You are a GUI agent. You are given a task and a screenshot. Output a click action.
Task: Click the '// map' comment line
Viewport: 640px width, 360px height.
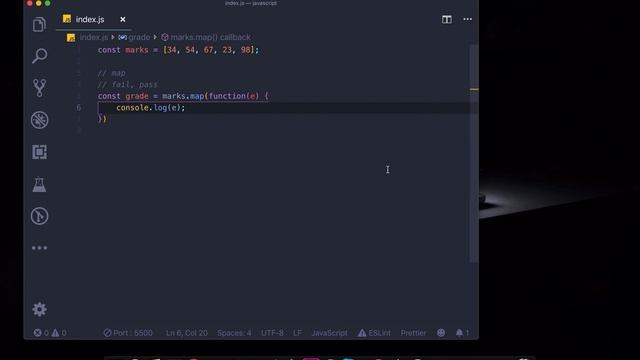(x=111, y=73)
